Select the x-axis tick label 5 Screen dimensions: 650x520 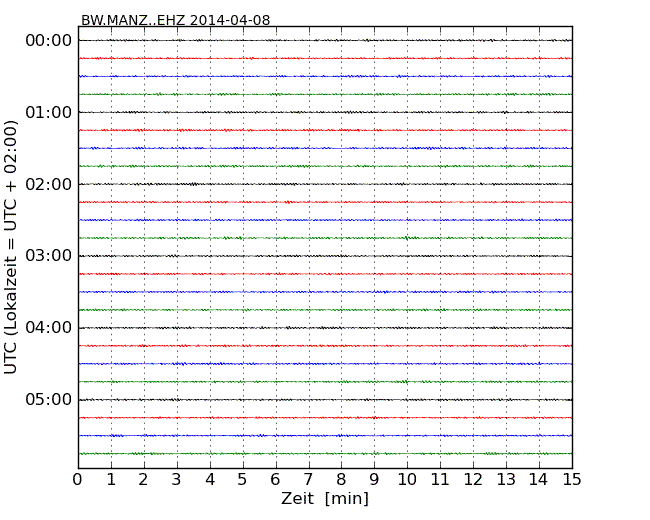(x=243, y=479)
